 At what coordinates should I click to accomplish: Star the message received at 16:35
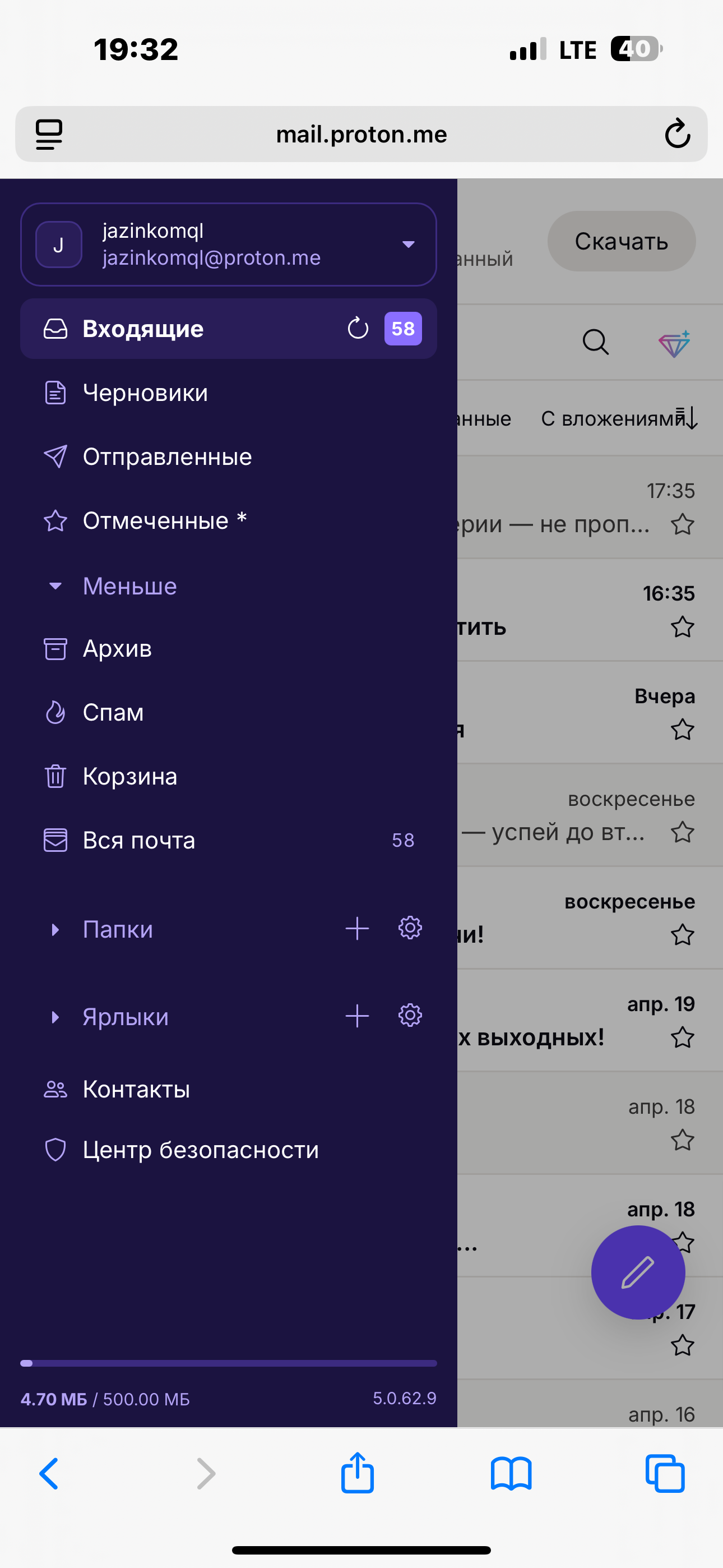point(682,627)
